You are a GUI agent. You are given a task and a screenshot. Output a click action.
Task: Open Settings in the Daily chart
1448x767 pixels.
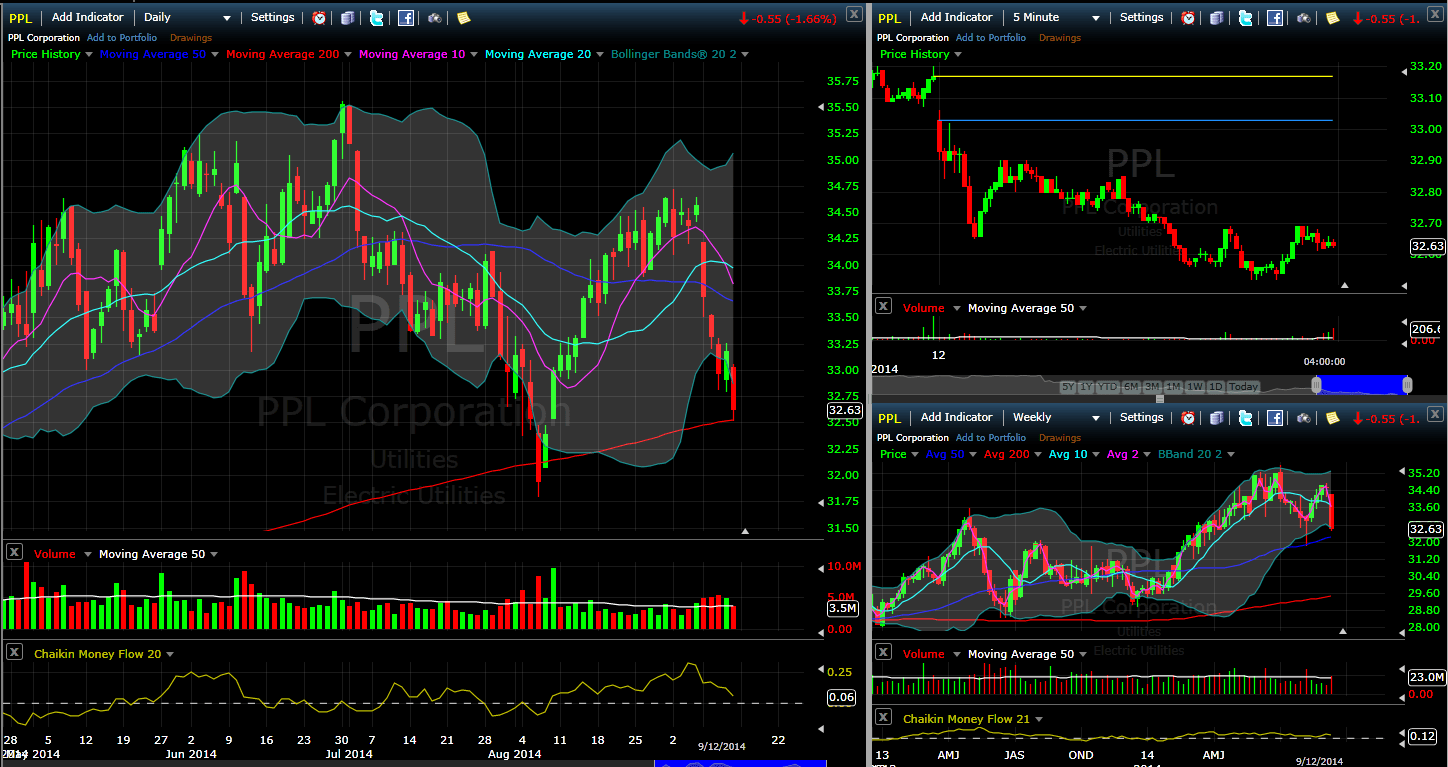coord(273,17)
